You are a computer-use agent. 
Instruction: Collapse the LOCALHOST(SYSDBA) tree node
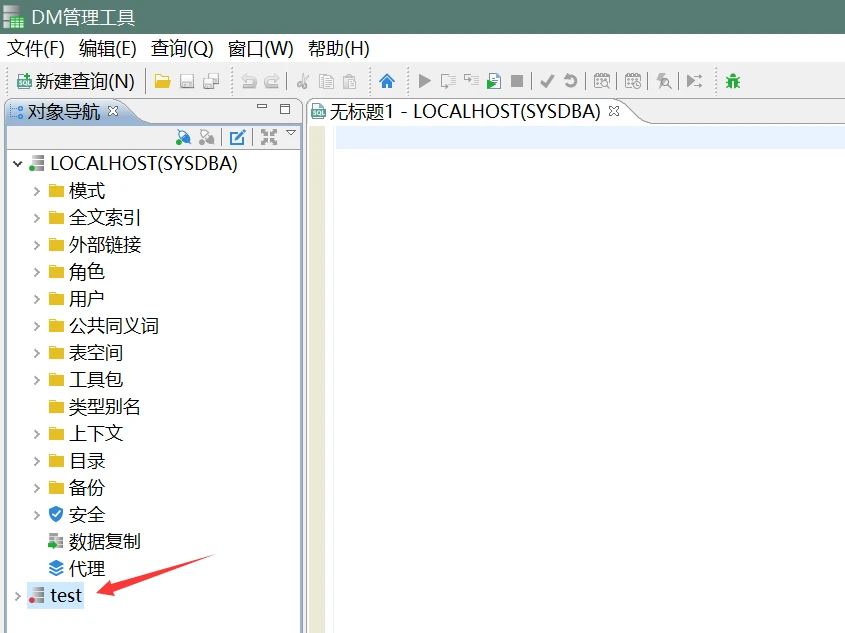(17, 164)
